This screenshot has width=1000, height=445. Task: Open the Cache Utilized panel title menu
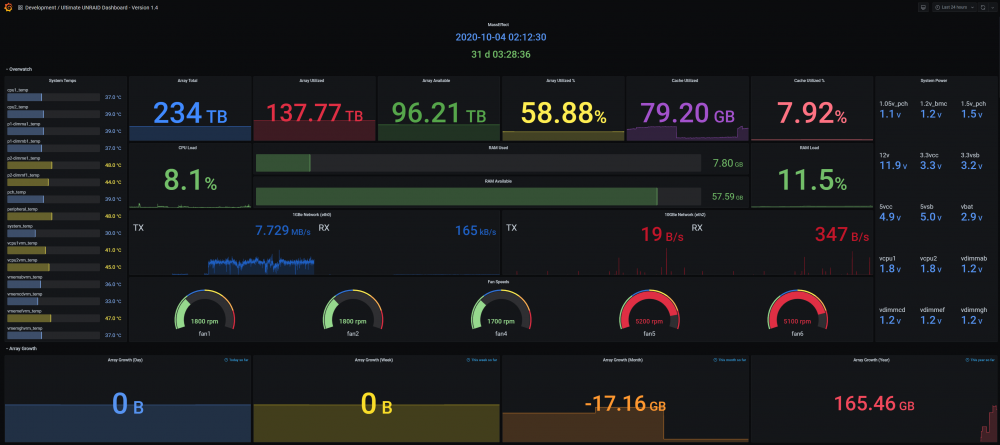687,81
